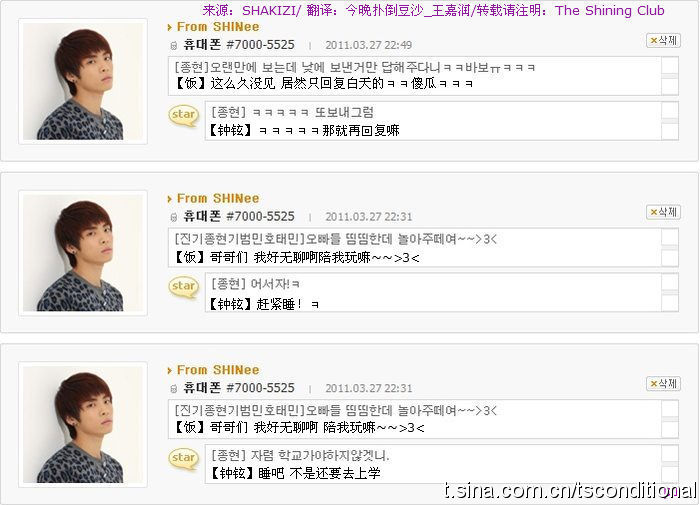Click the 2011.03.27 22:49 timestamp
Screen dimensions: 700x505
[x=369, y=45]
